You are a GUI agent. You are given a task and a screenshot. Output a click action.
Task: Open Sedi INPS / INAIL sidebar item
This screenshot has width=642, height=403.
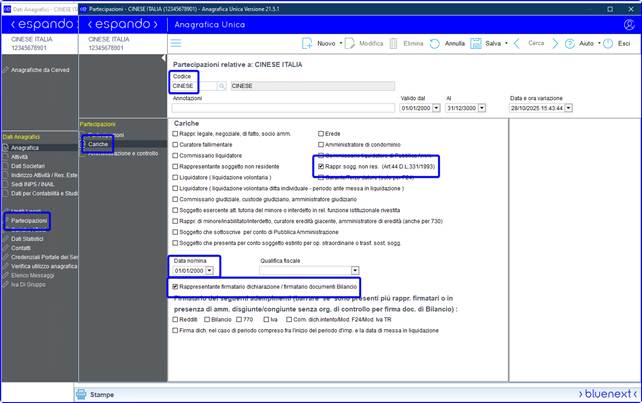[x=33, y=184]
